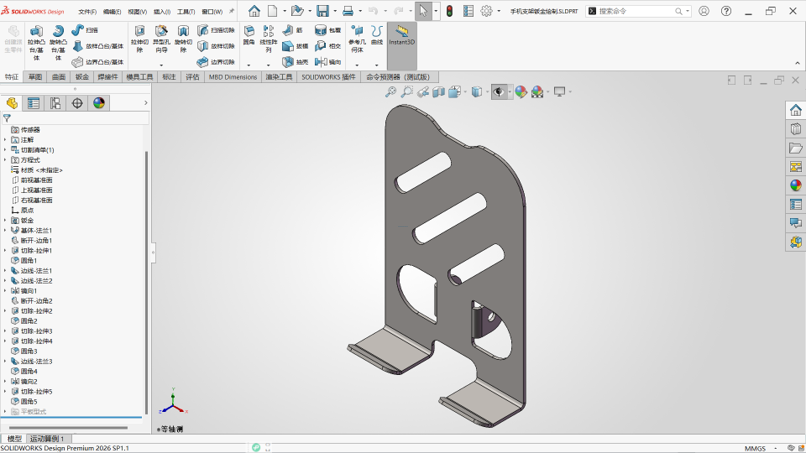Click the 拔模 draft tool
This screenshot has width=806, height=453.
295,46
